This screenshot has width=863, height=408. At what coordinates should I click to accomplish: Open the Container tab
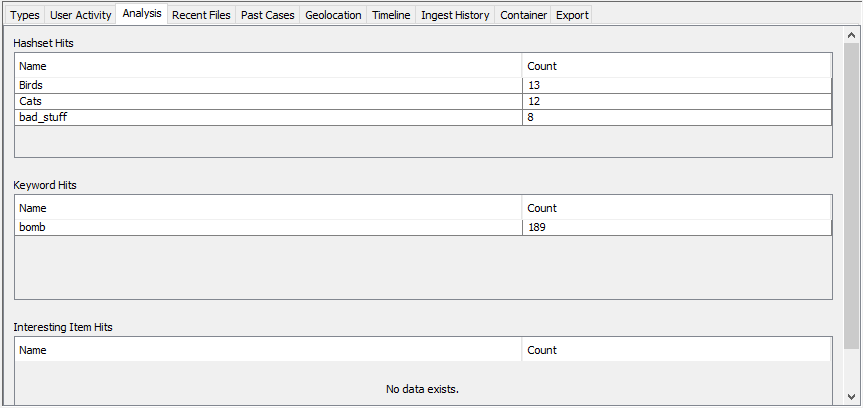pos(523,15)
